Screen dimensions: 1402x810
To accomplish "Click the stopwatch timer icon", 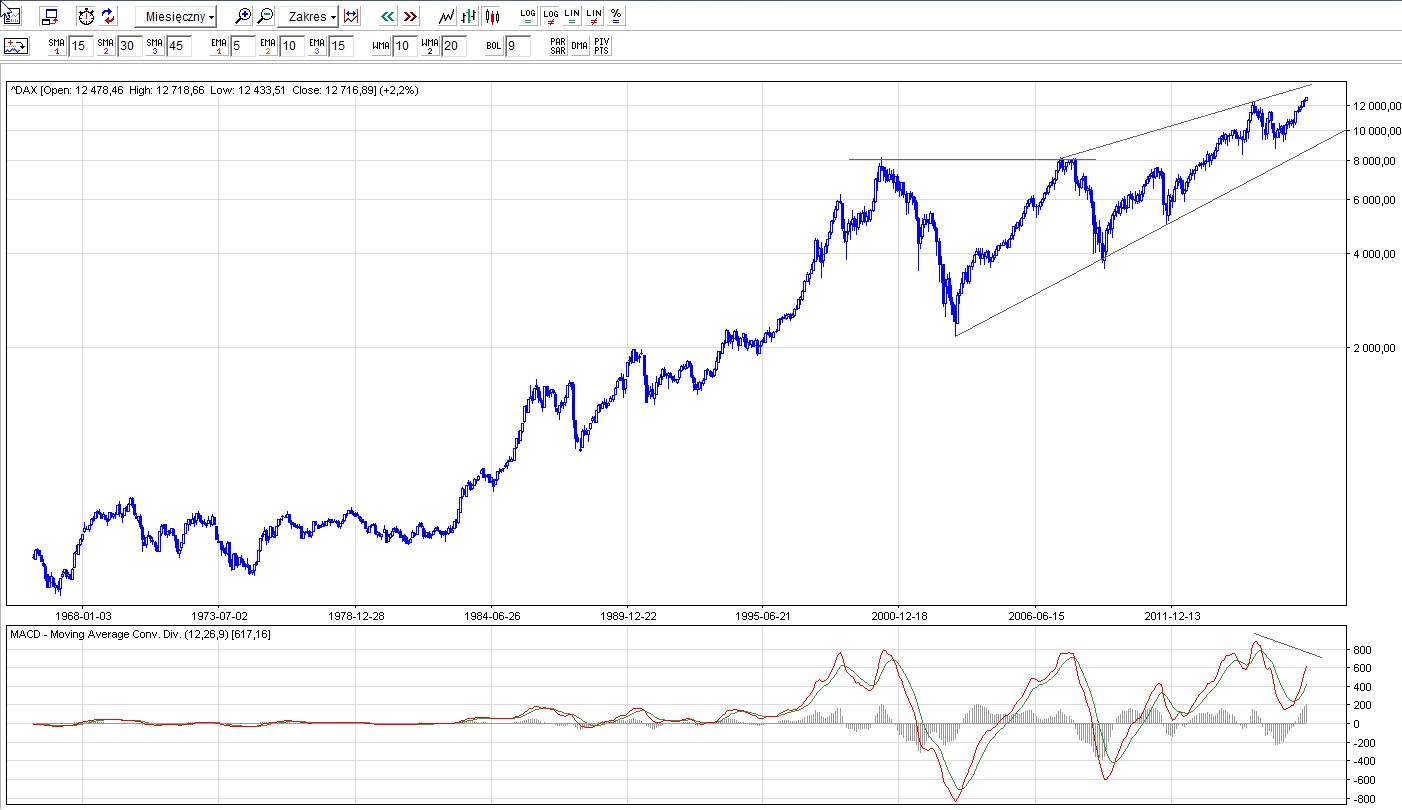I will (x=86, y=16).
